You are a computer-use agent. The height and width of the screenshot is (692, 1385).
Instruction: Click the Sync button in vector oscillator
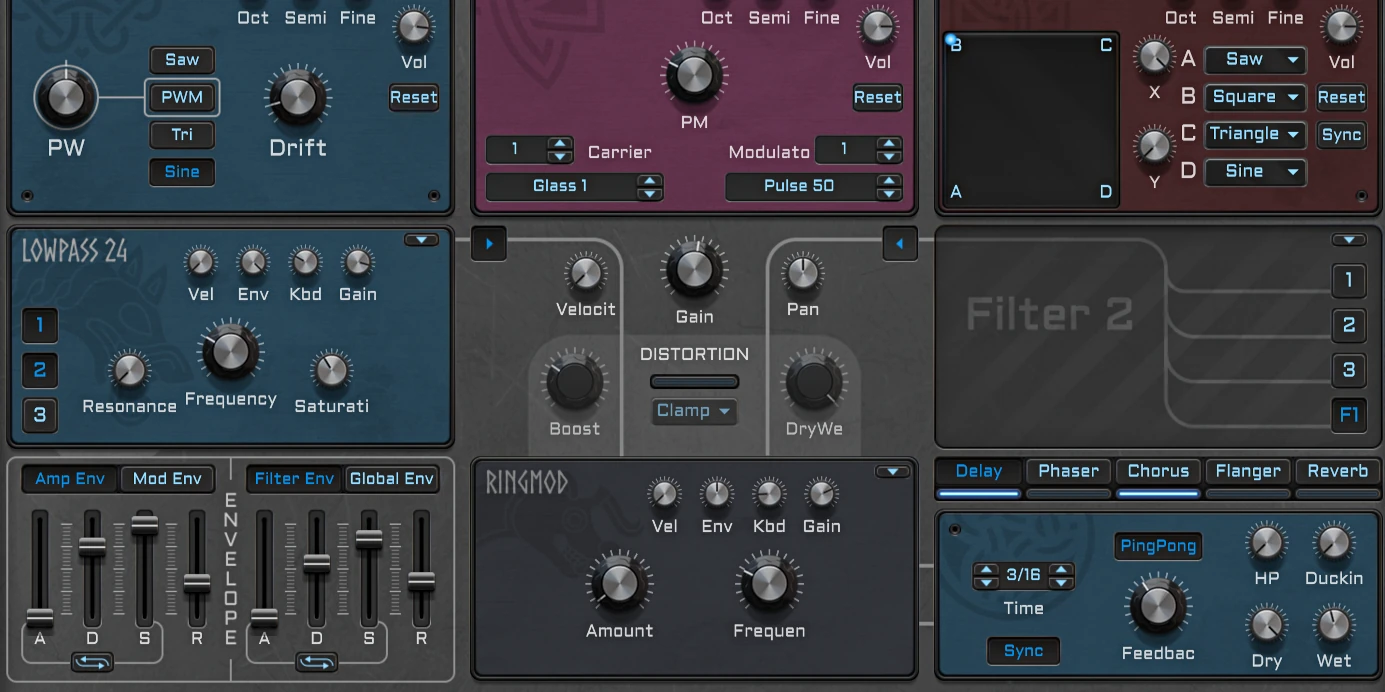tap(1341, 135)
